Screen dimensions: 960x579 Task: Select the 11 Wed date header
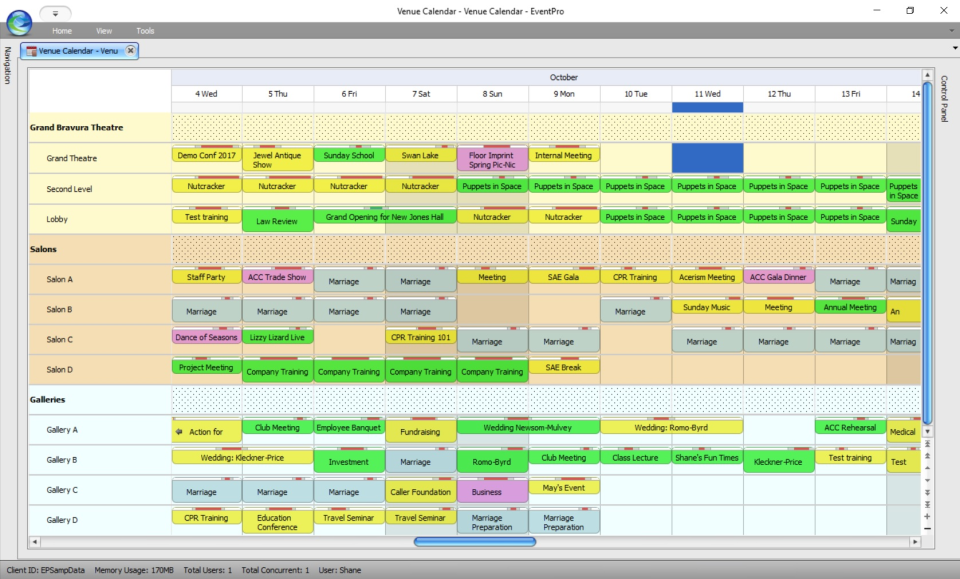[x=707, y=94]
